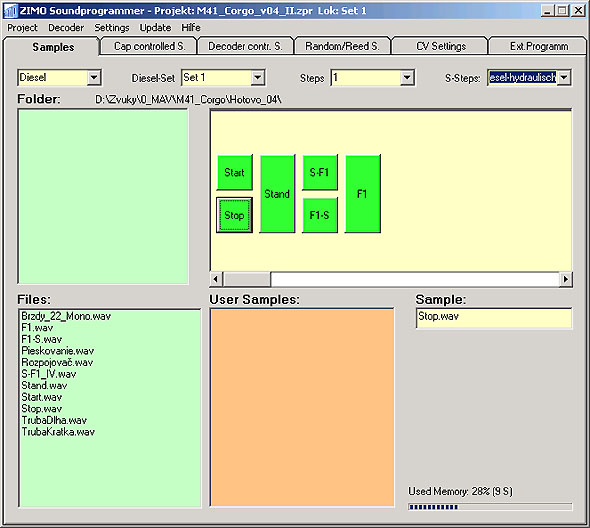Click the Used Memory: 28% (9 S) label
Image resolution: width=590 pixels, height=528 pixels.
click(x=460, y=491)
